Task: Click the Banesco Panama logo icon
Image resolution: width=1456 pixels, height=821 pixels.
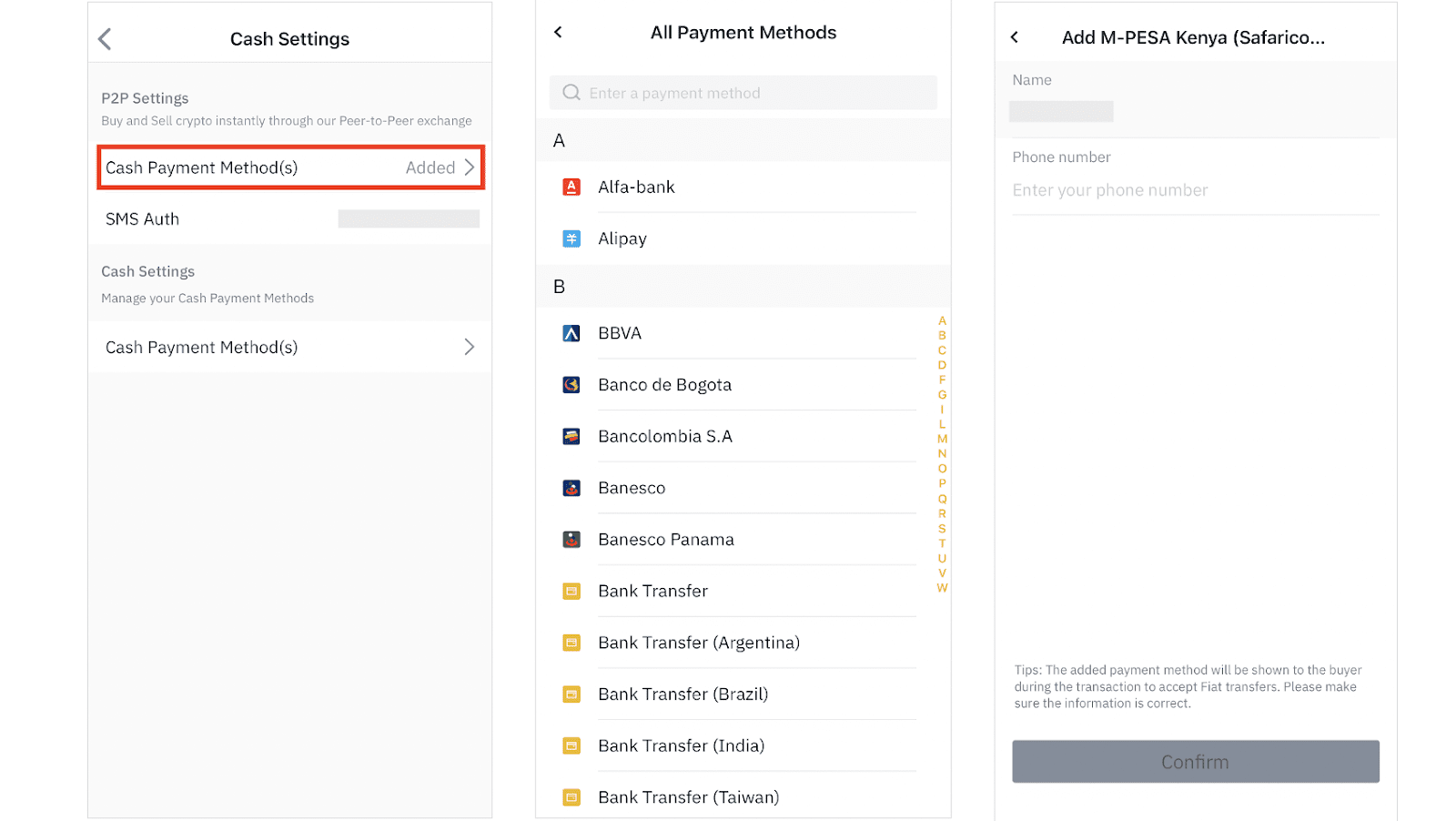Action: coord(571,540)
